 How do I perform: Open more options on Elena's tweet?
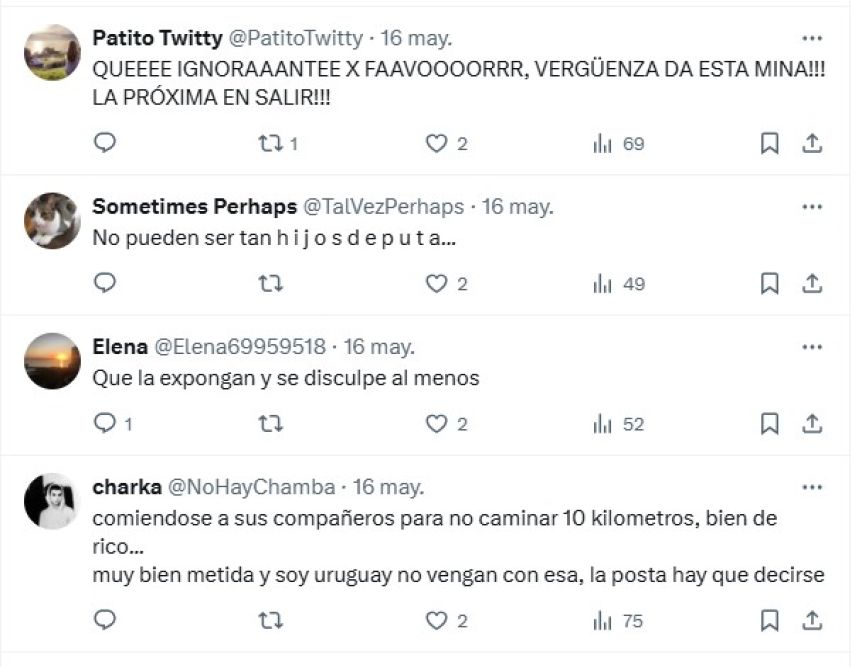tap(812, 347)
